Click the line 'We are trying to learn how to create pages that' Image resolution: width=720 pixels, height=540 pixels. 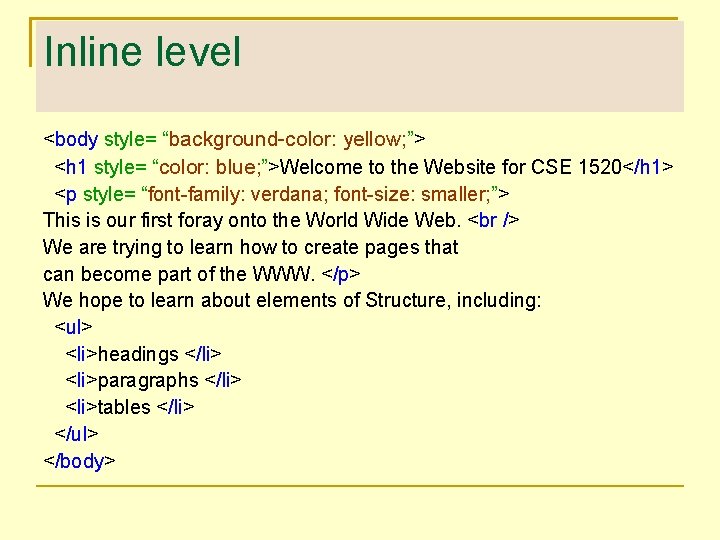click(251, 248)
